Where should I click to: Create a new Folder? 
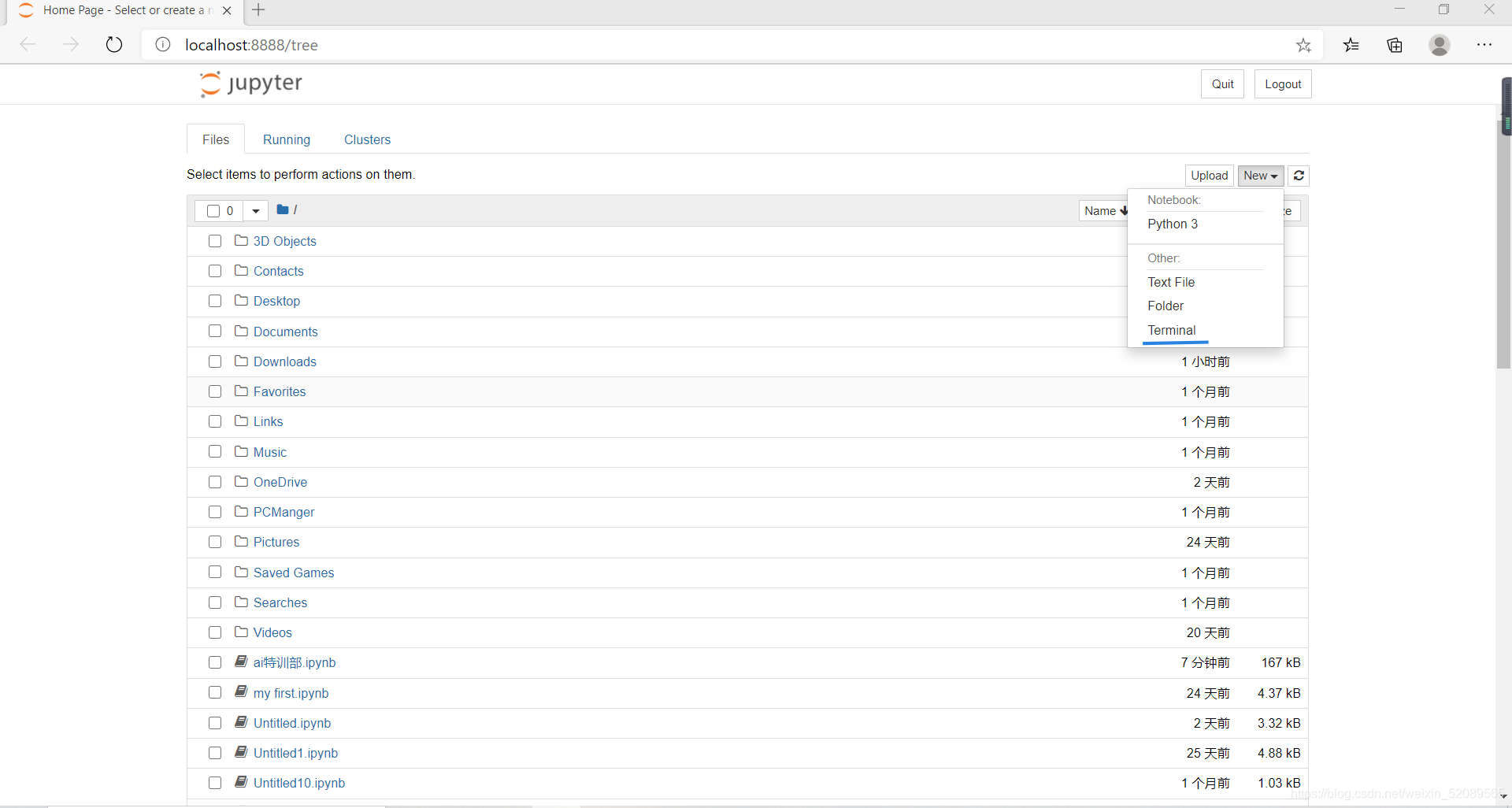click(x=1165, y=306)
